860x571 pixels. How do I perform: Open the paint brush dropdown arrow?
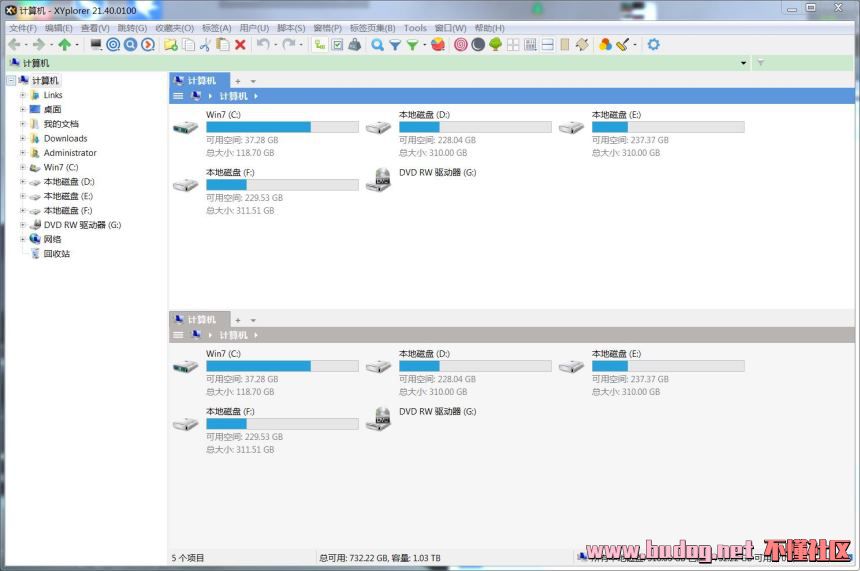pos(635,44)
